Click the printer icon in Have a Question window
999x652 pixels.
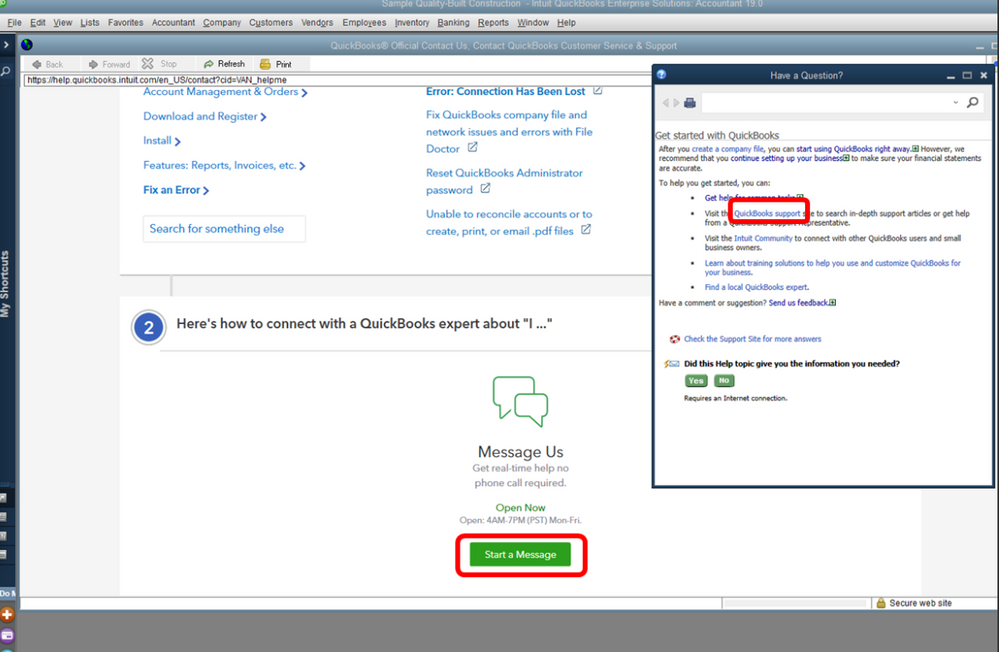(x=689, y=103)
